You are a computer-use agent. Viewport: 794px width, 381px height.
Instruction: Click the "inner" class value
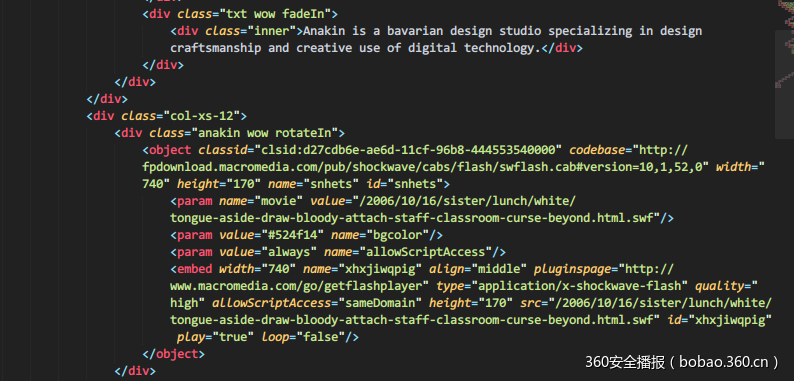tap(274, 31)
